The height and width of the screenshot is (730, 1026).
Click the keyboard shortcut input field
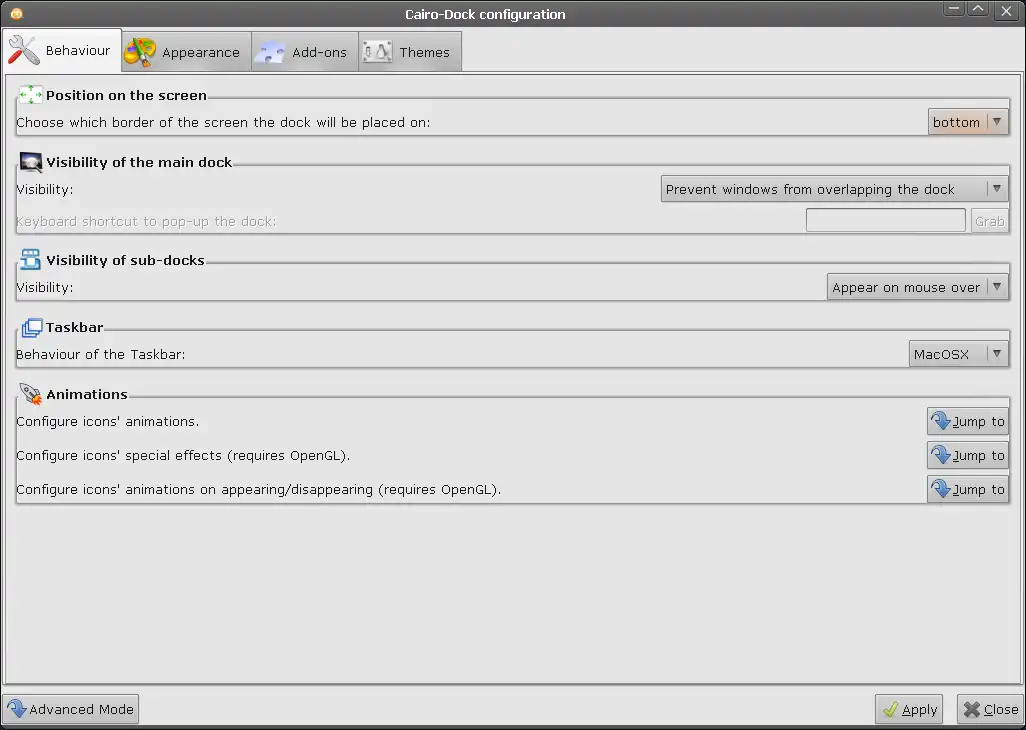885,220
